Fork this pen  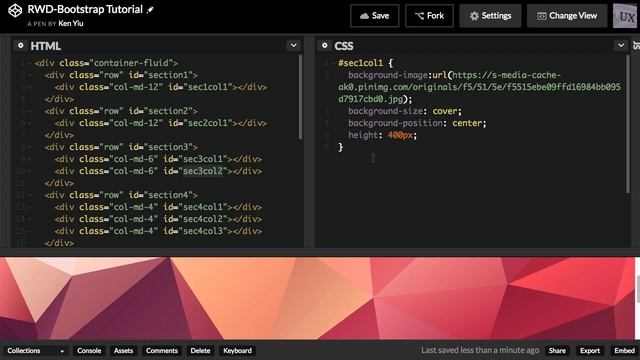(429, 16)
